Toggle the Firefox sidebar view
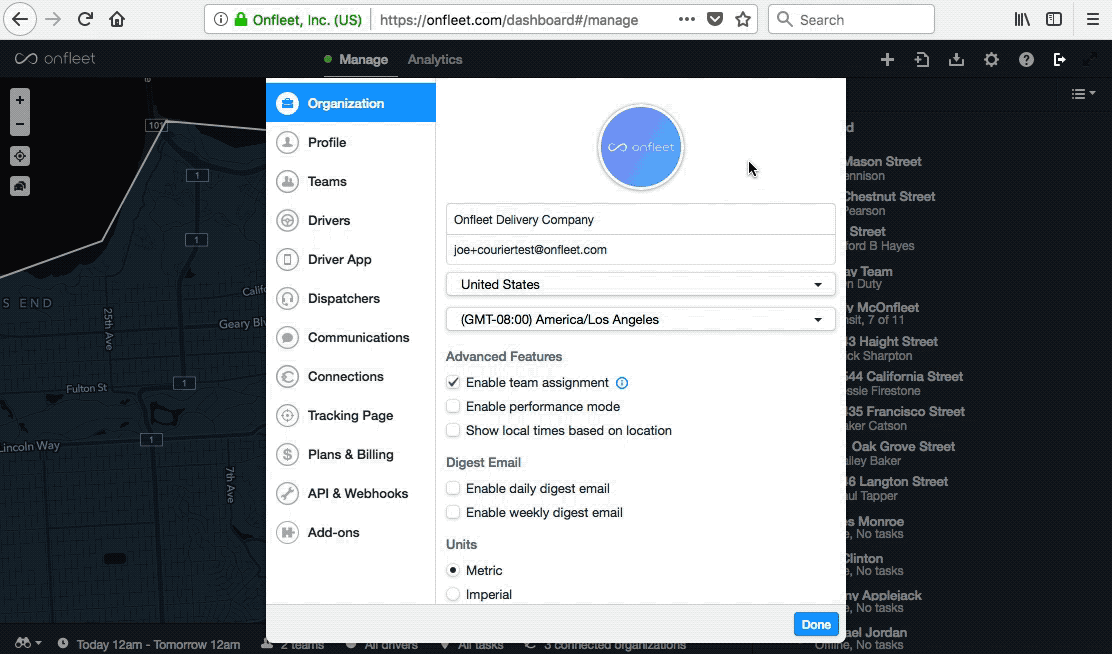 tap(1054, 19)
